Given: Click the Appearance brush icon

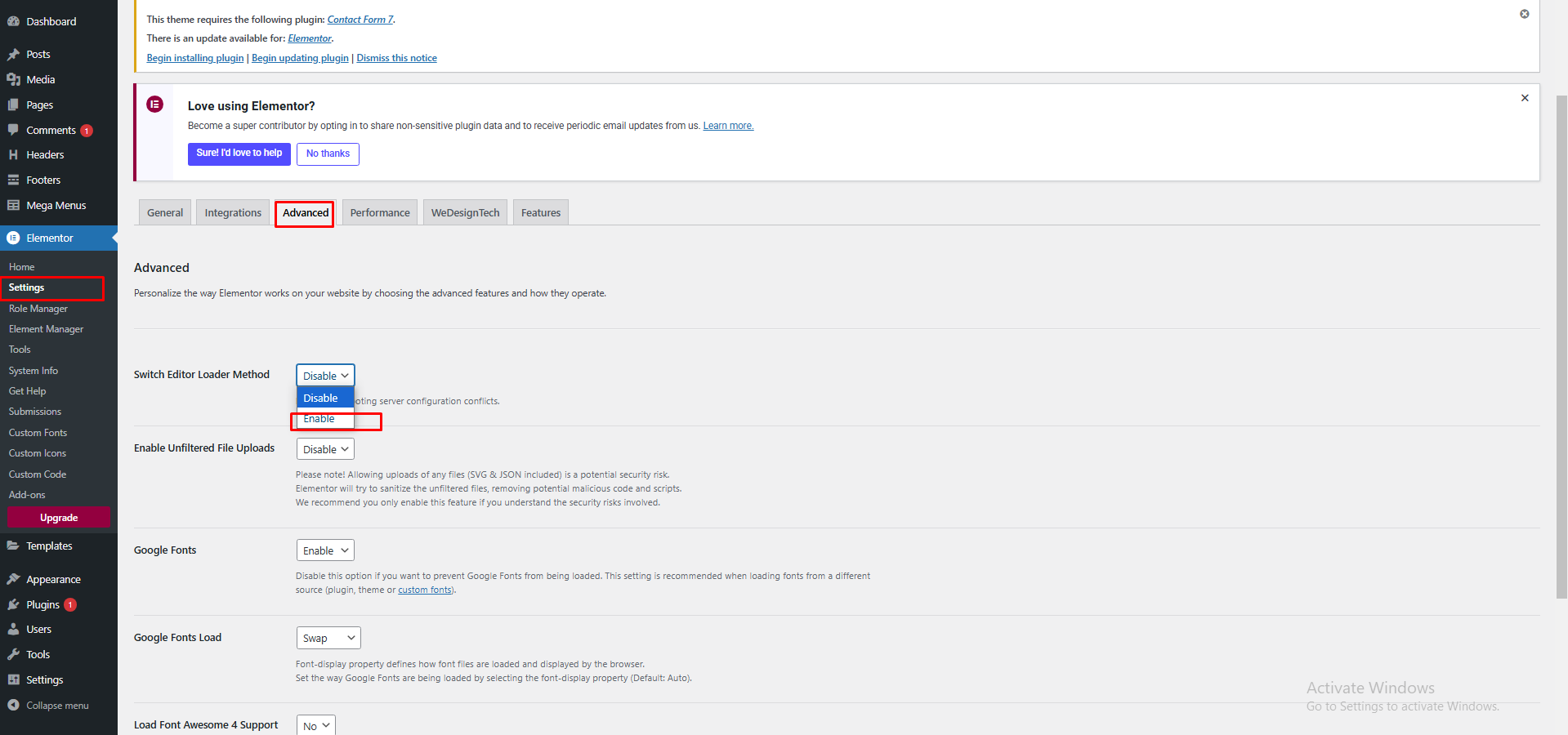Looking at the screenshot, I should 13,579.
